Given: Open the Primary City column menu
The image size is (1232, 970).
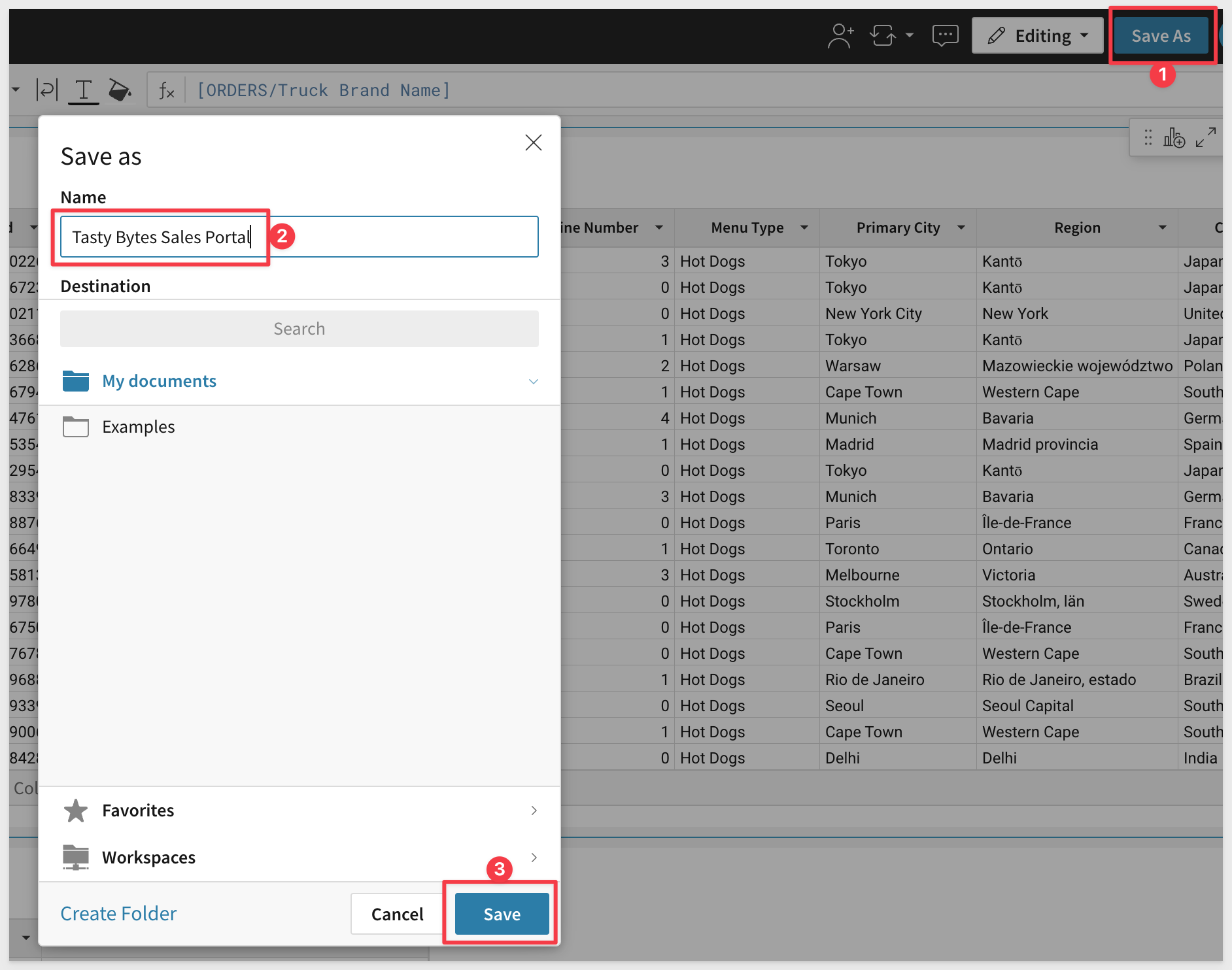Looking at the screenshot, I should coord(961,227).
